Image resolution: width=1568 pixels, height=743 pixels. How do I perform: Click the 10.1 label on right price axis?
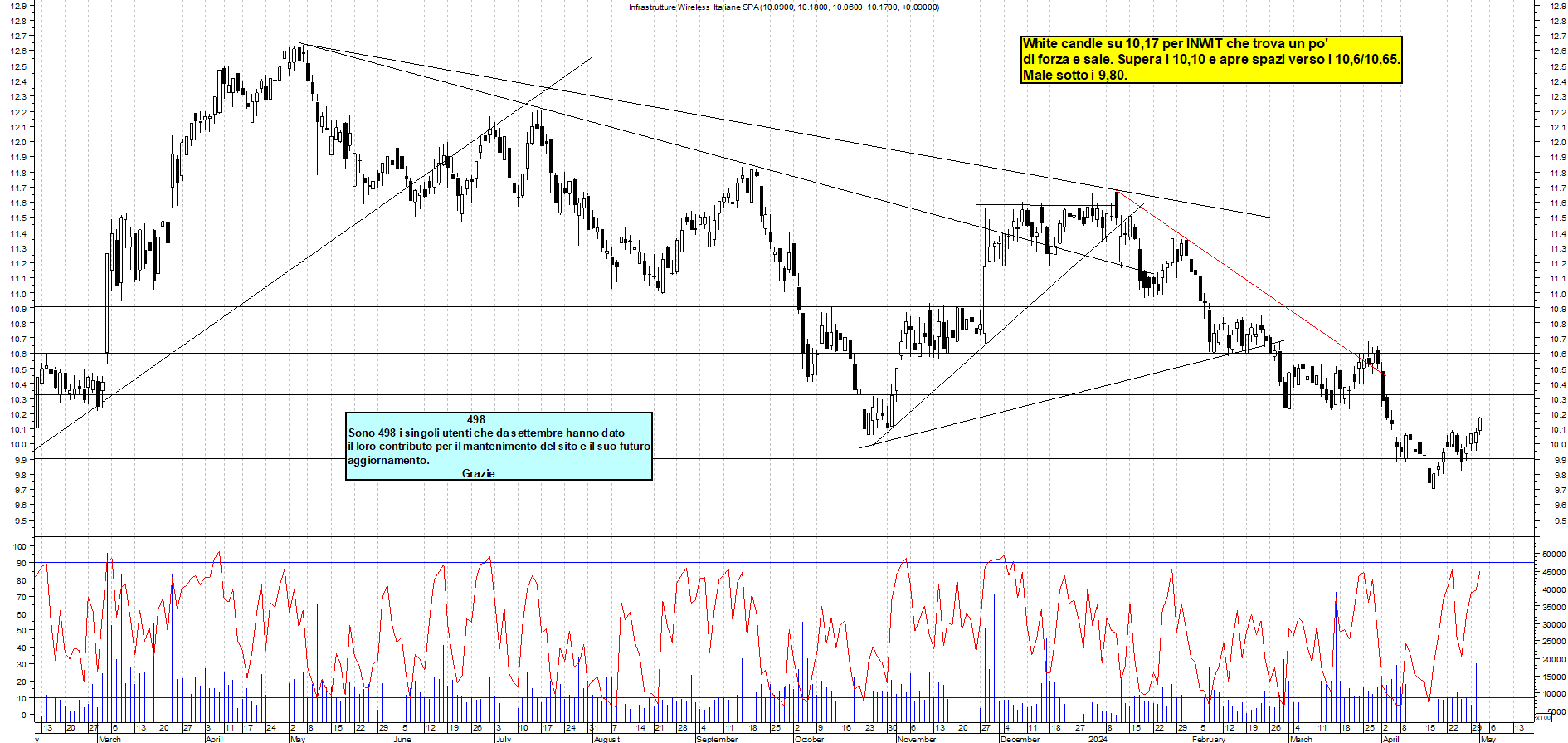pyautogui.click(x=1557, y=430)
